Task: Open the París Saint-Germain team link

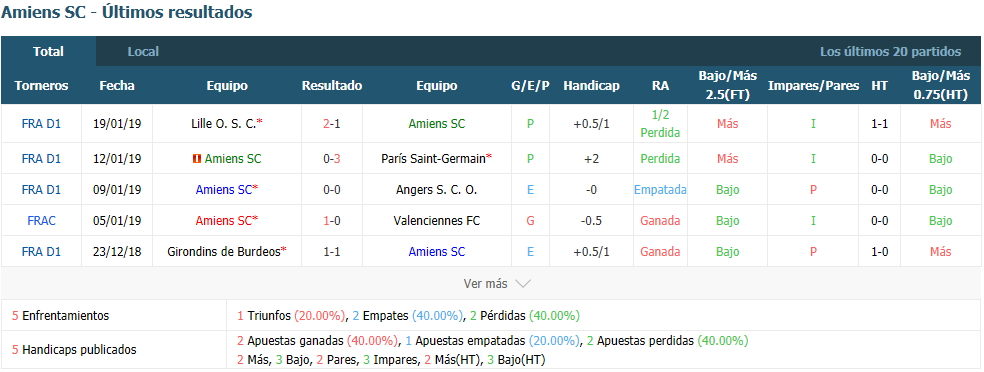Action: click(x=433, y=159)
